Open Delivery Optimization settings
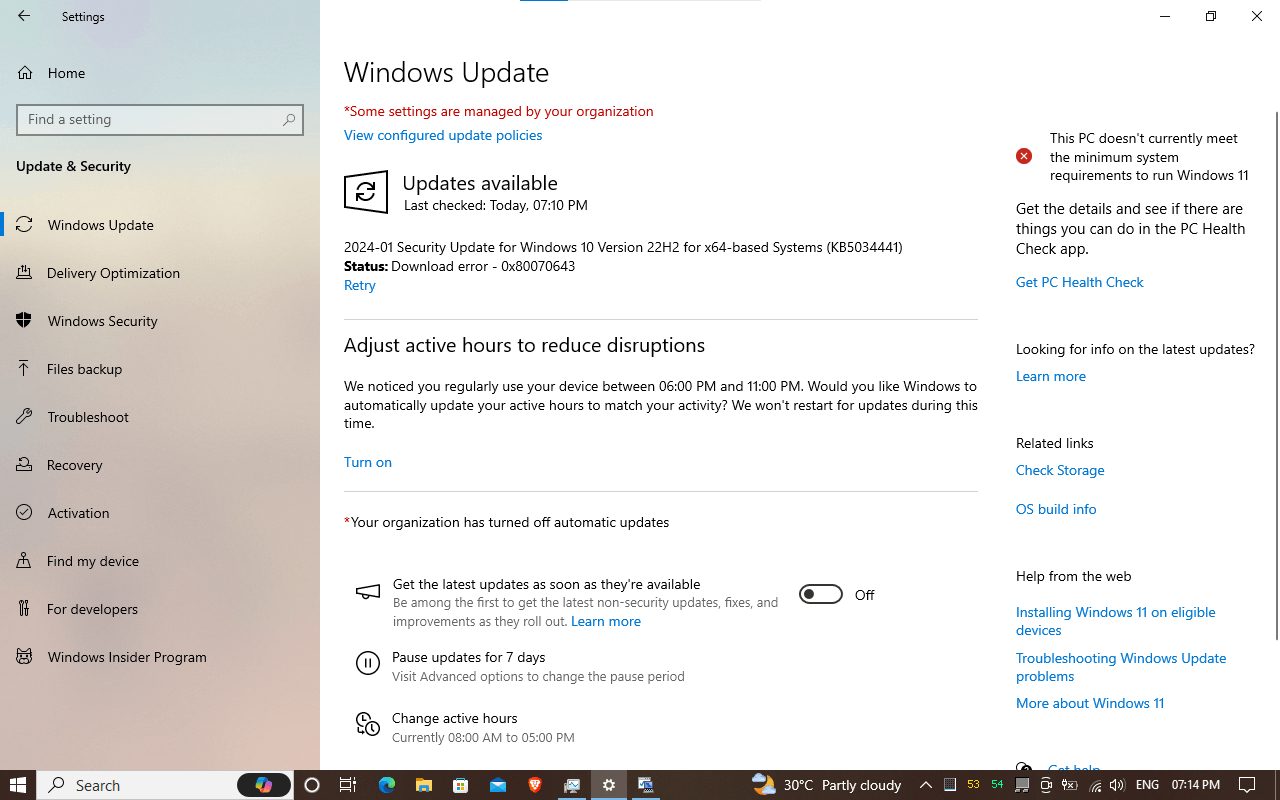Image resolution: width=1280 pixels, height=800 pixels. click(160, 273)
